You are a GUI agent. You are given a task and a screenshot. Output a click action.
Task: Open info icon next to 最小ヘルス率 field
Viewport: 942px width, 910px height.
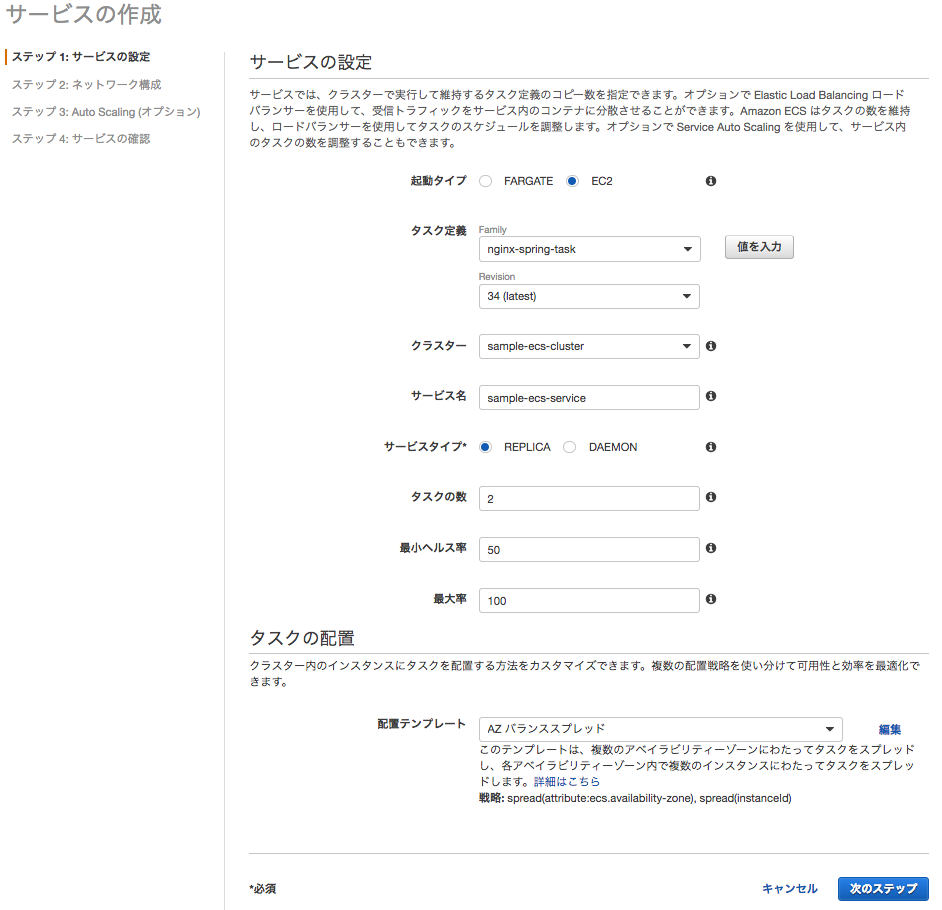[x=711, y=548]
